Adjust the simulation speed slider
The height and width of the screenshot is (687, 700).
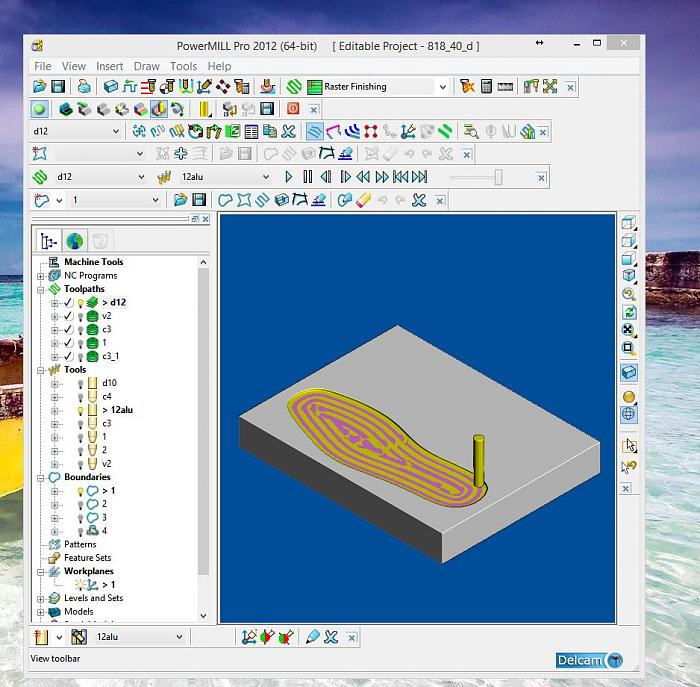pos(498,177)
